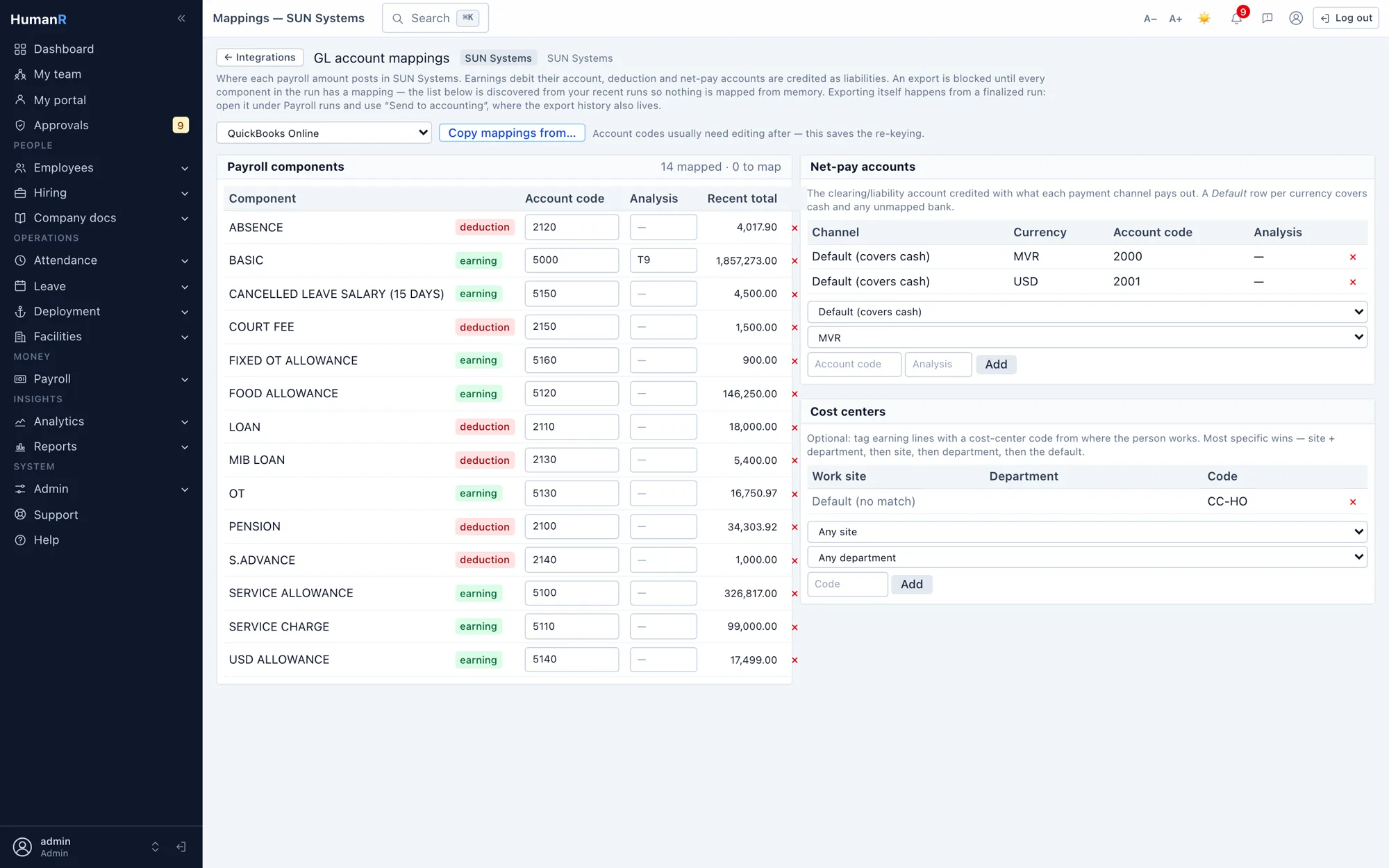This screenshot has width=1389, height=868.
Task: Delete the COURT FEE mapping via its red x
Action: (x=795, y=328)
